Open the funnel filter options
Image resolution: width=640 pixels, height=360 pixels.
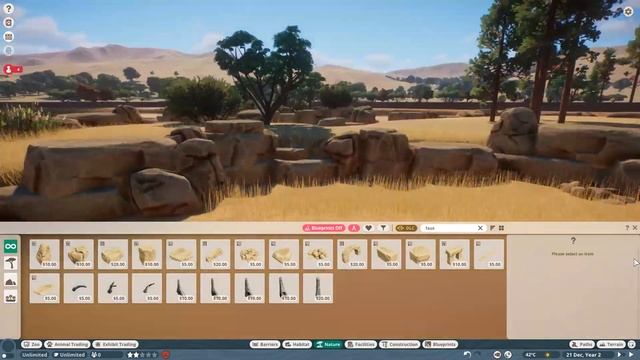click(x=383, y=228)
